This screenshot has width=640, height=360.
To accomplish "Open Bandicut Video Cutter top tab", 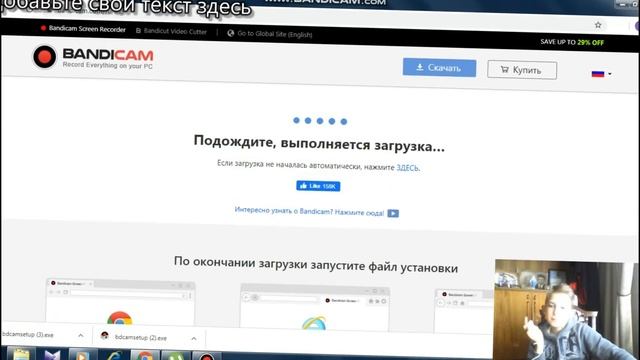I will 171,31.
